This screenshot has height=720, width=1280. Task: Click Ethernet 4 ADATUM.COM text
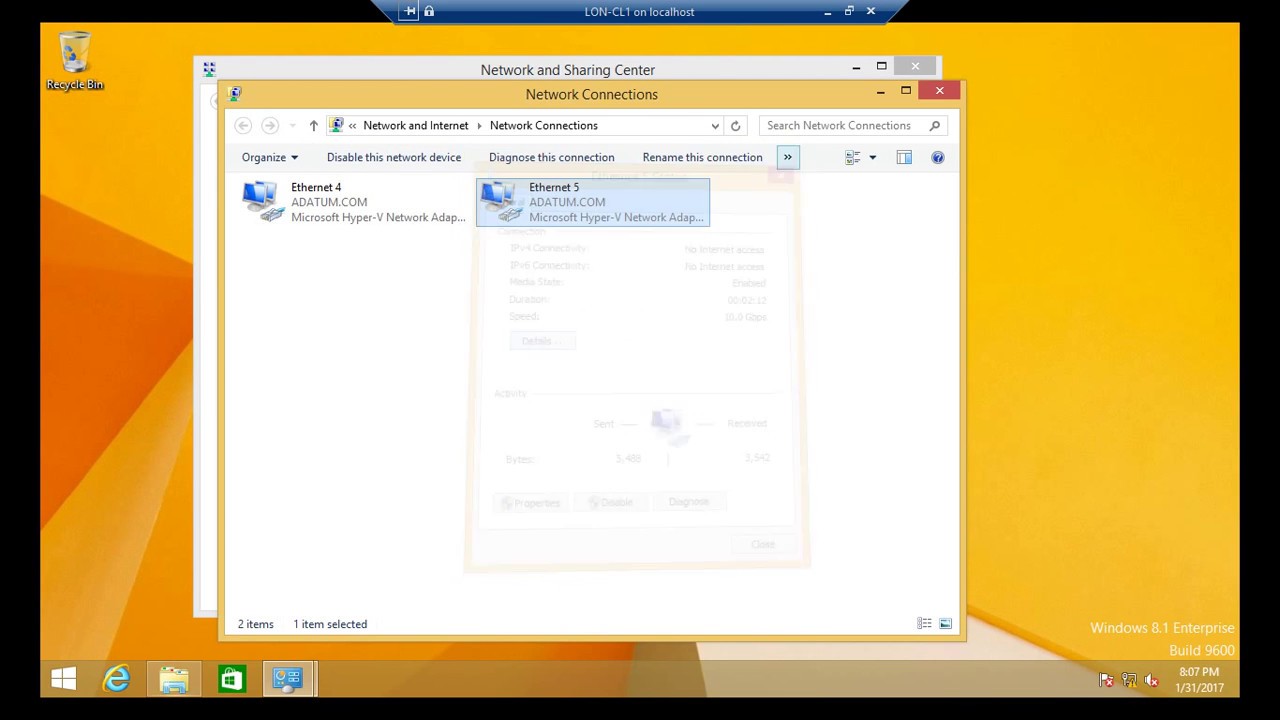329,202
